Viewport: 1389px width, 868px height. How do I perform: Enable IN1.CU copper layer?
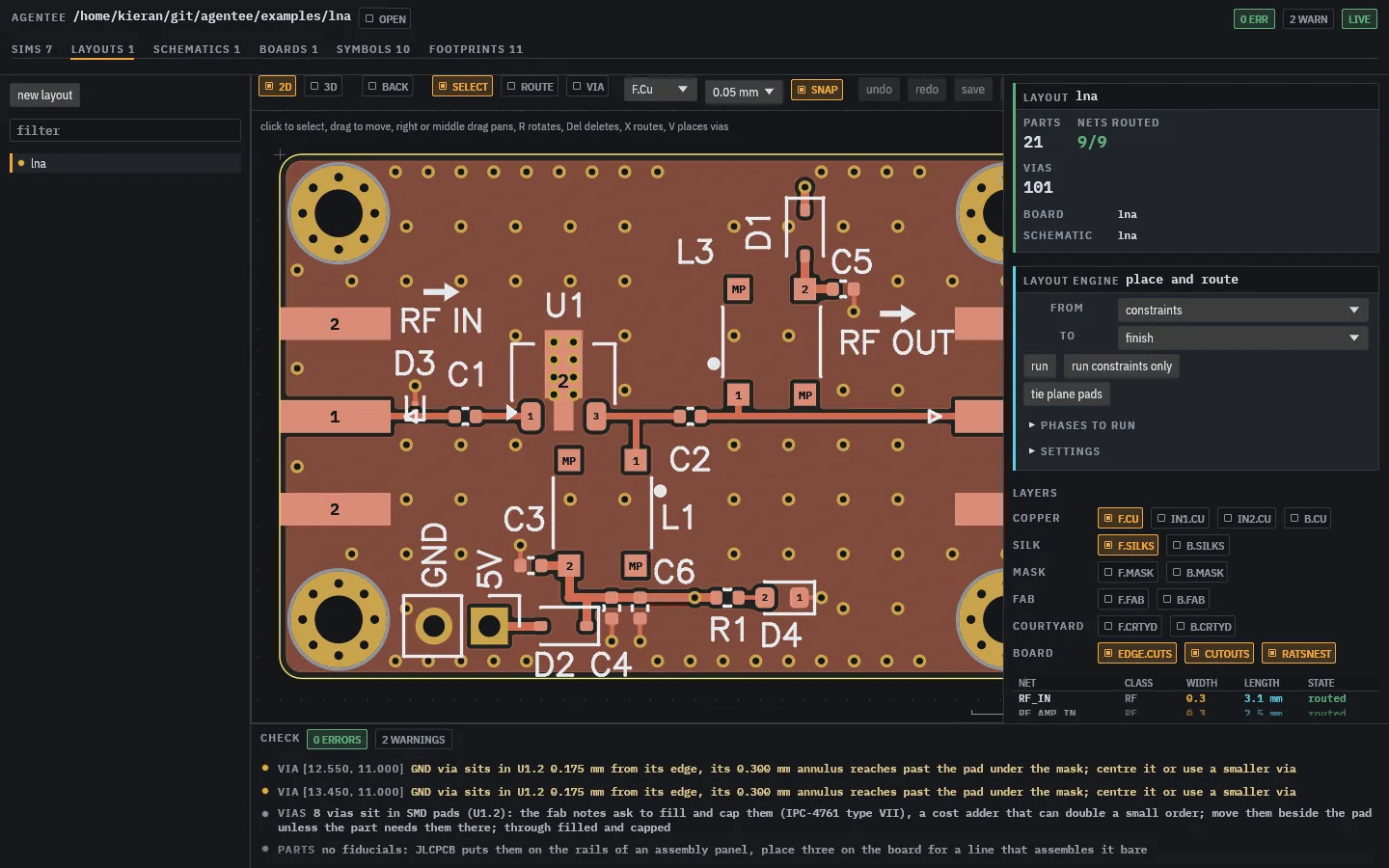1181,519
